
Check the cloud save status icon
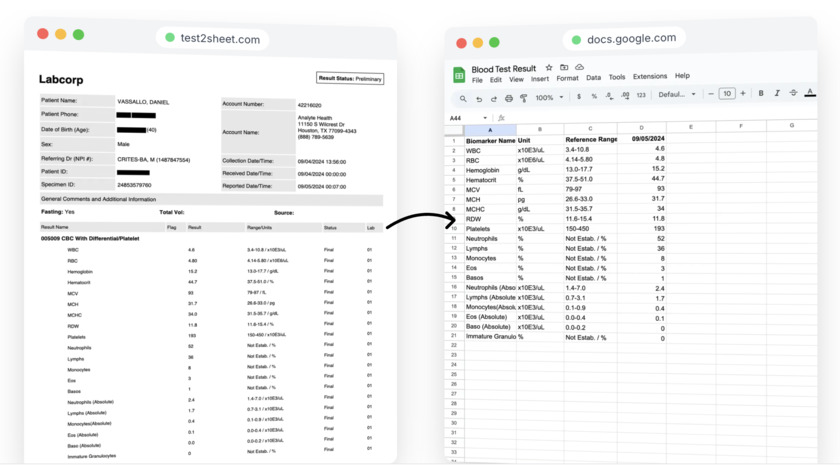tap(579, 68)
